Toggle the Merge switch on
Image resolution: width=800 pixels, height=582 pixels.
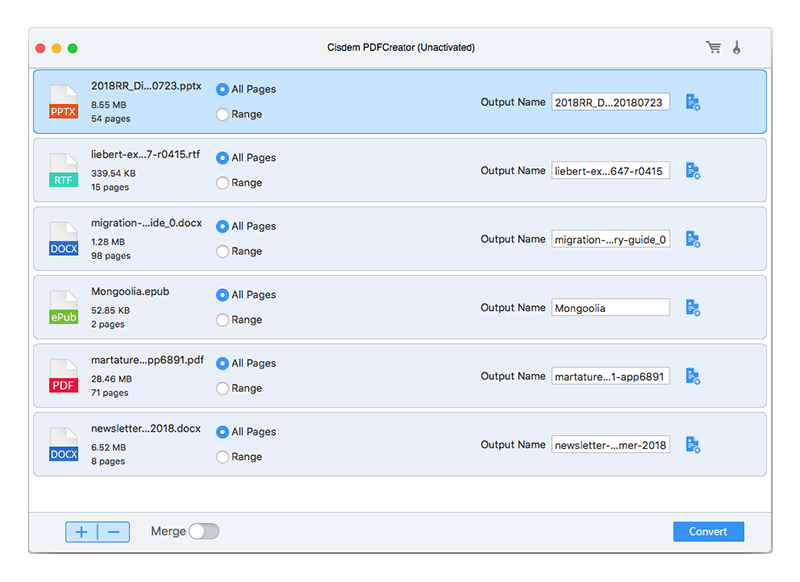tap(204, 532)
